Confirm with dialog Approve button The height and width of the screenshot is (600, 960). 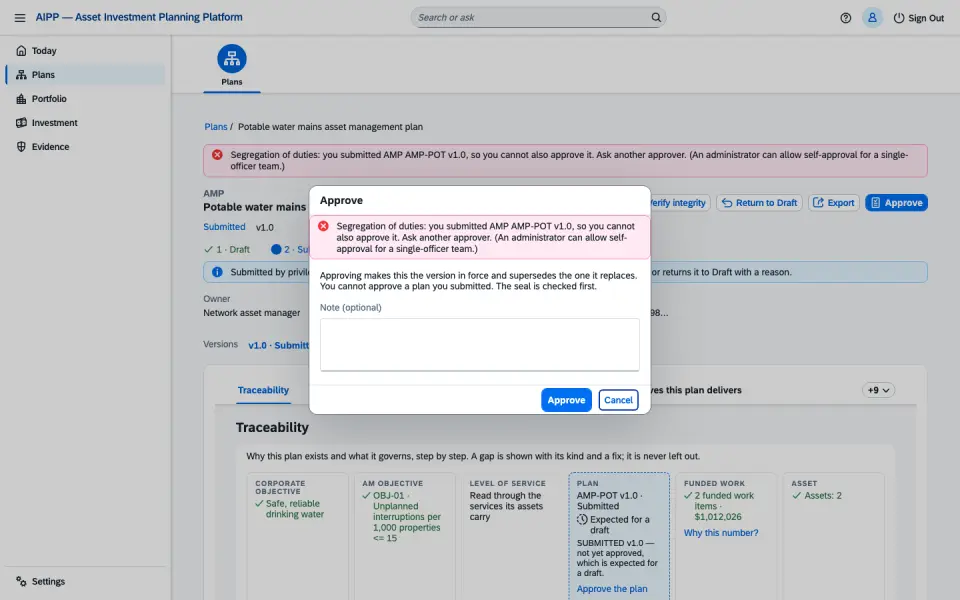pos(566,400)
